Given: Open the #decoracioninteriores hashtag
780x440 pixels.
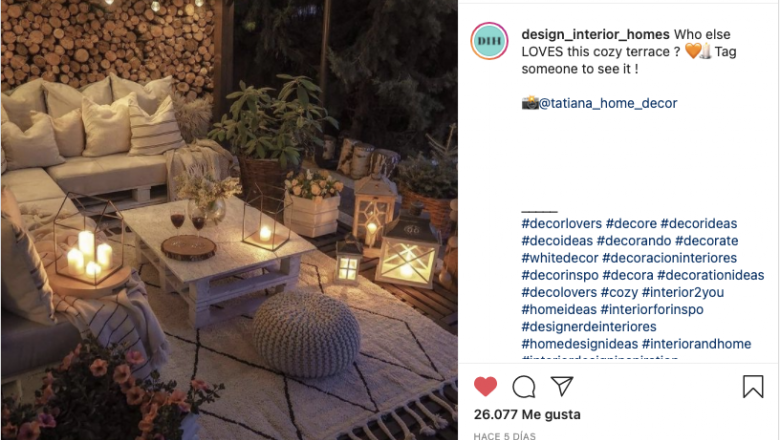Looking at the screenshot, I should (x=670, y=258).
